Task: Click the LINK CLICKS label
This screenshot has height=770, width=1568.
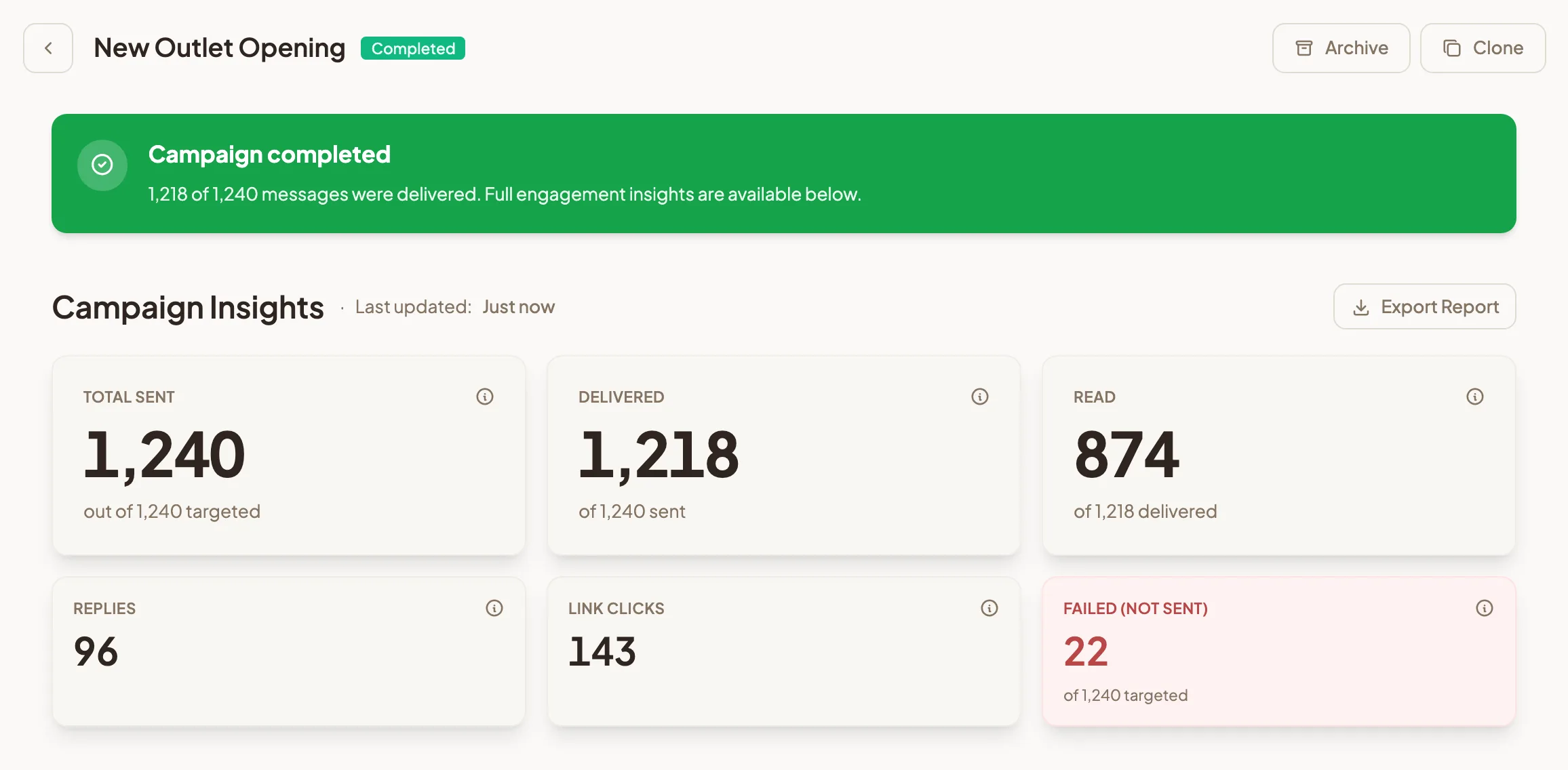Action: tap(616, 609)
